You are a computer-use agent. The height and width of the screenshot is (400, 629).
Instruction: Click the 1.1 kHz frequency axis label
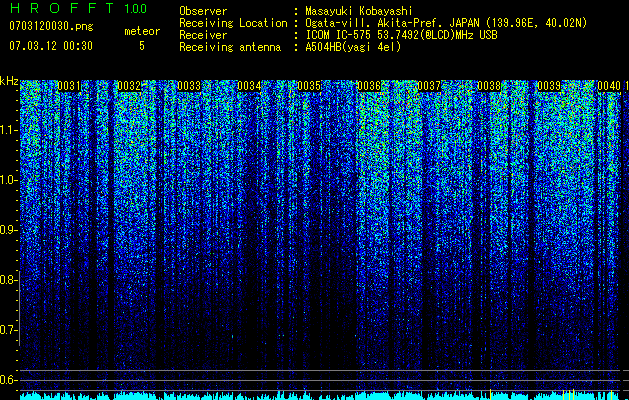click(x=7, y=130)
